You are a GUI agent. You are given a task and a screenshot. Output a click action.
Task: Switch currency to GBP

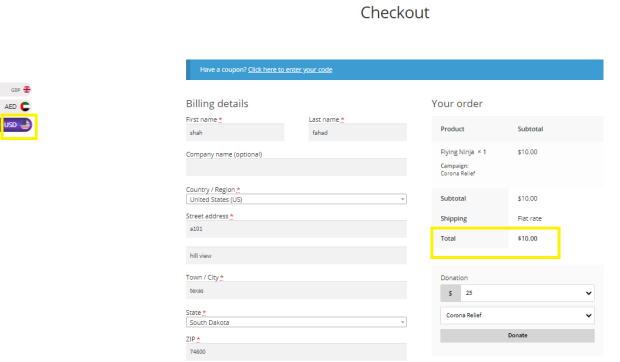point(16,90)
